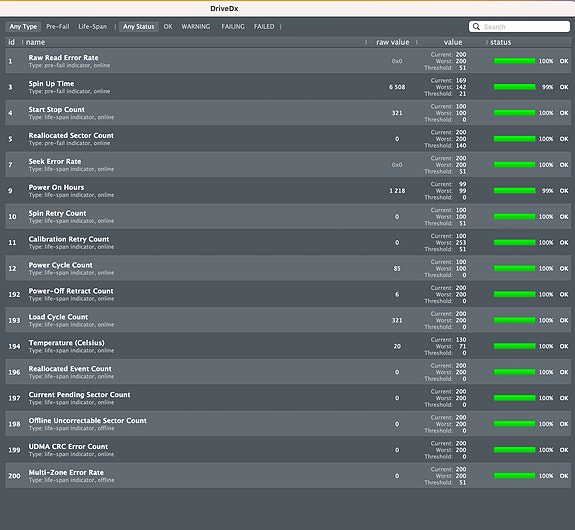Click the 99% status of Spin Up Time
575x530 pixels.
click(x=547, y=87)
